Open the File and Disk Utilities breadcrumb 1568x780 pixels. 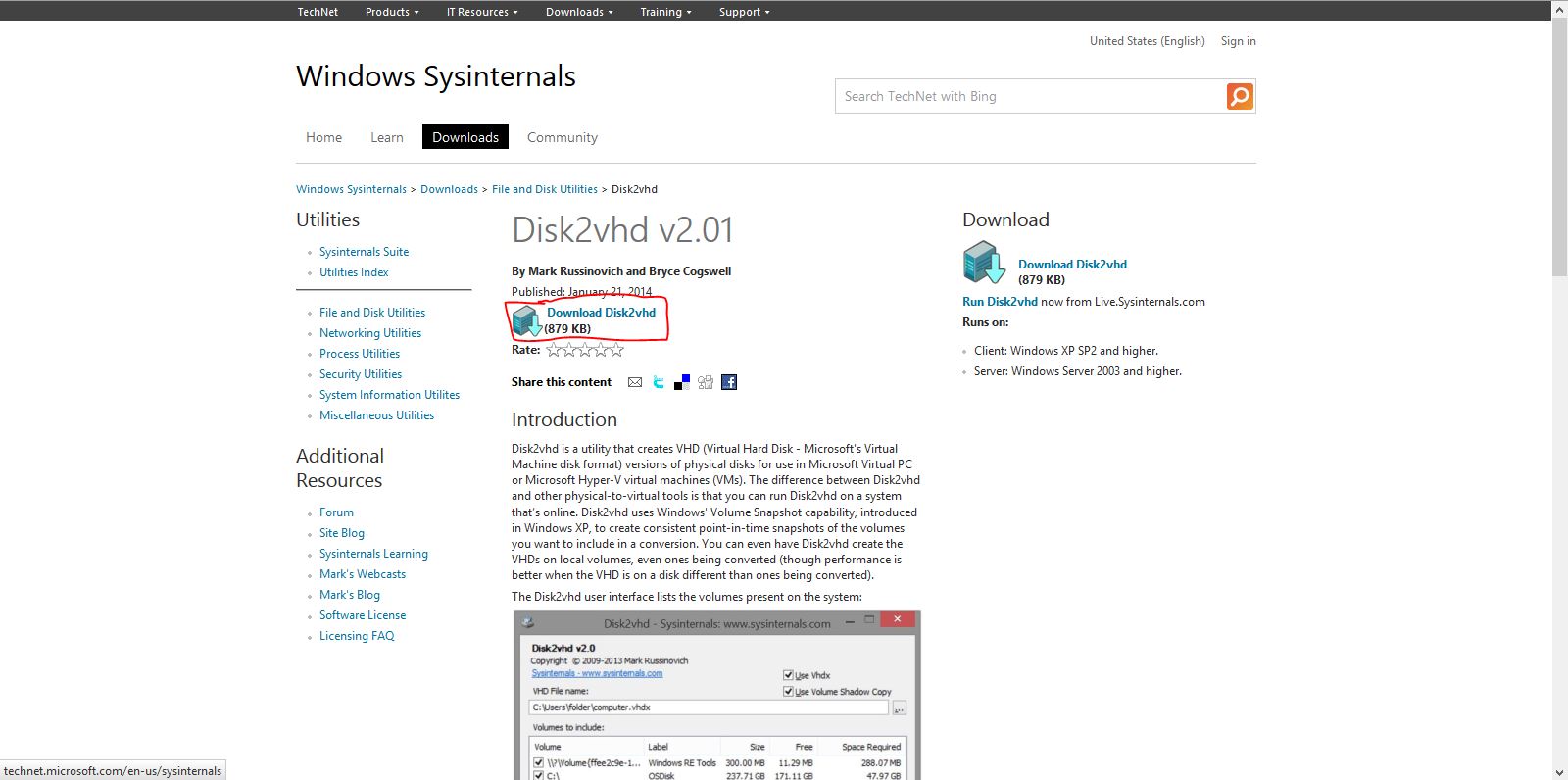coord(544,189)
